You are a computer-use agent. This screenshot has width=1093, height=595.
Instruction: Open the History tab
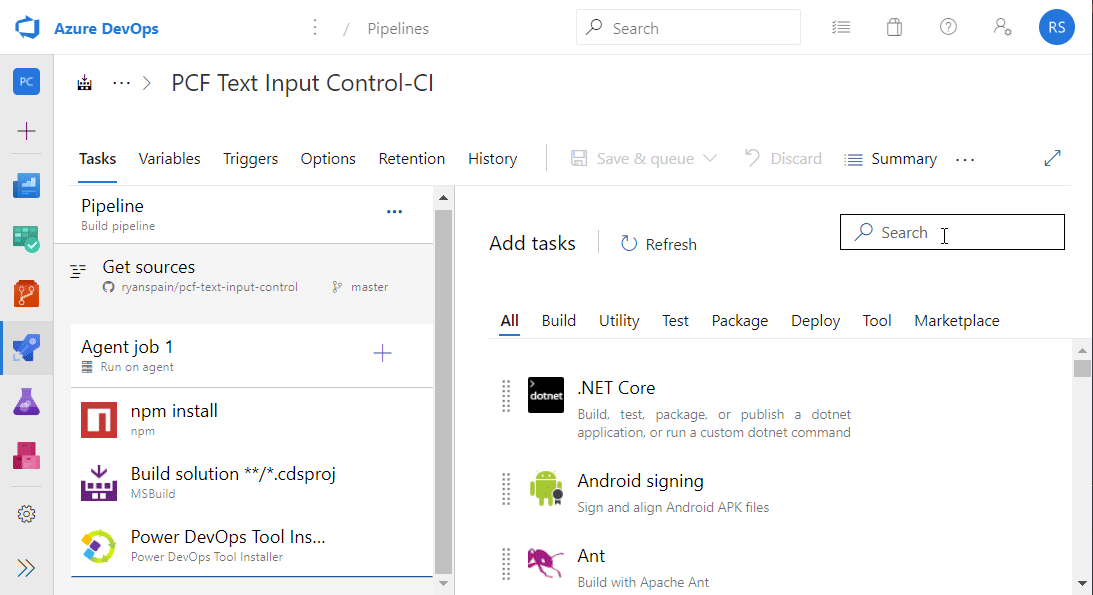pos(492,159)
